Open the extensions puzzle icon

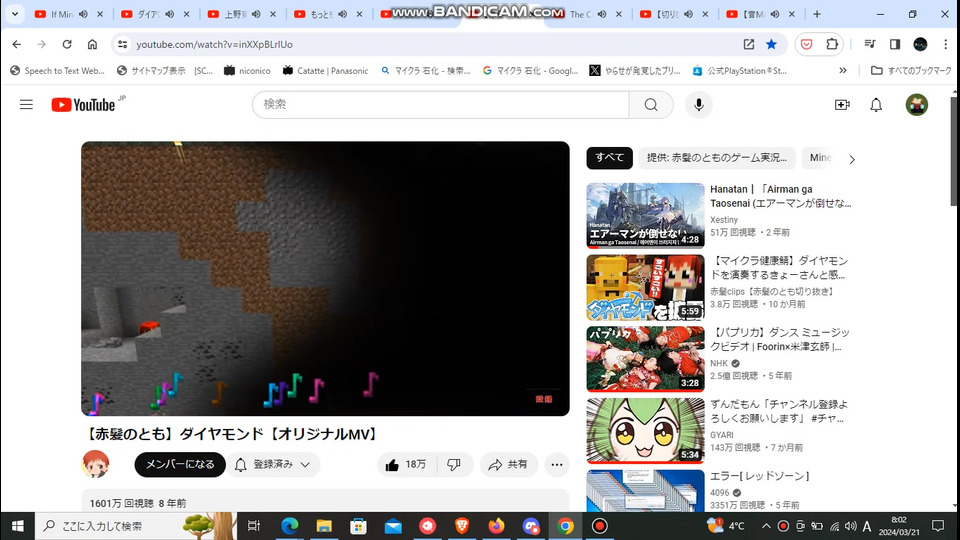pyautogui.click(x=832, y=44)
